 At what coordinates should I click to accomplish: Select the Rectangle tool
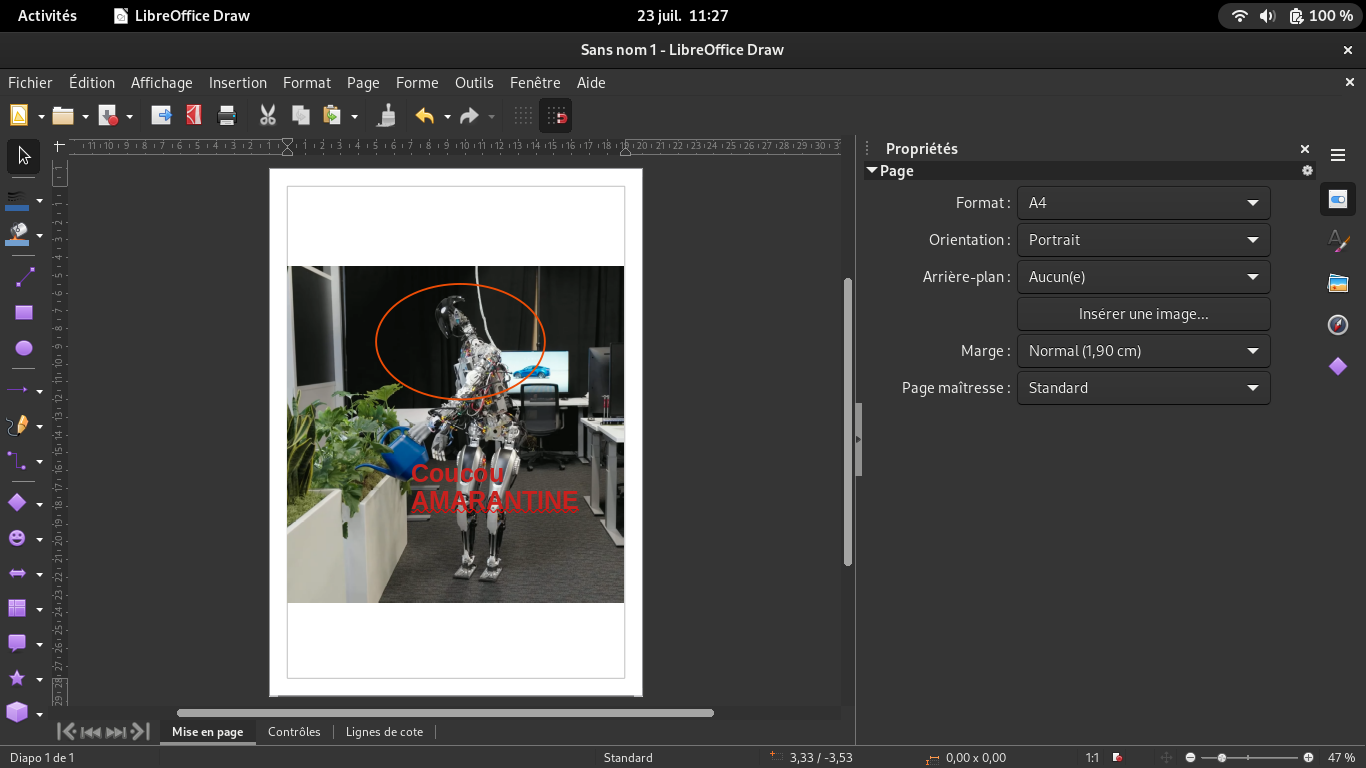[24, 313]
